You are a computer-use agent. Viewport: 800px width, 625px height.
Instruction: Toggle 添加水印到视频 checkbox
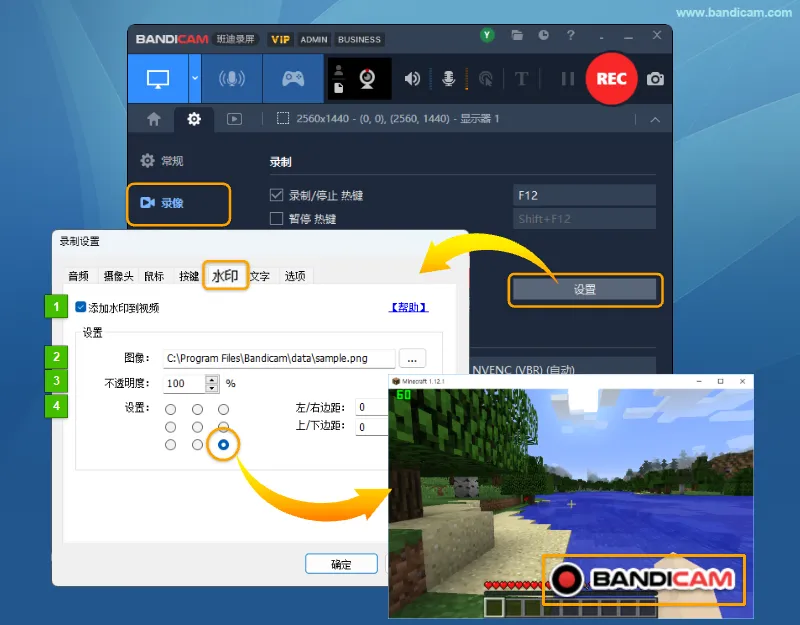click(x=81, y=307)
